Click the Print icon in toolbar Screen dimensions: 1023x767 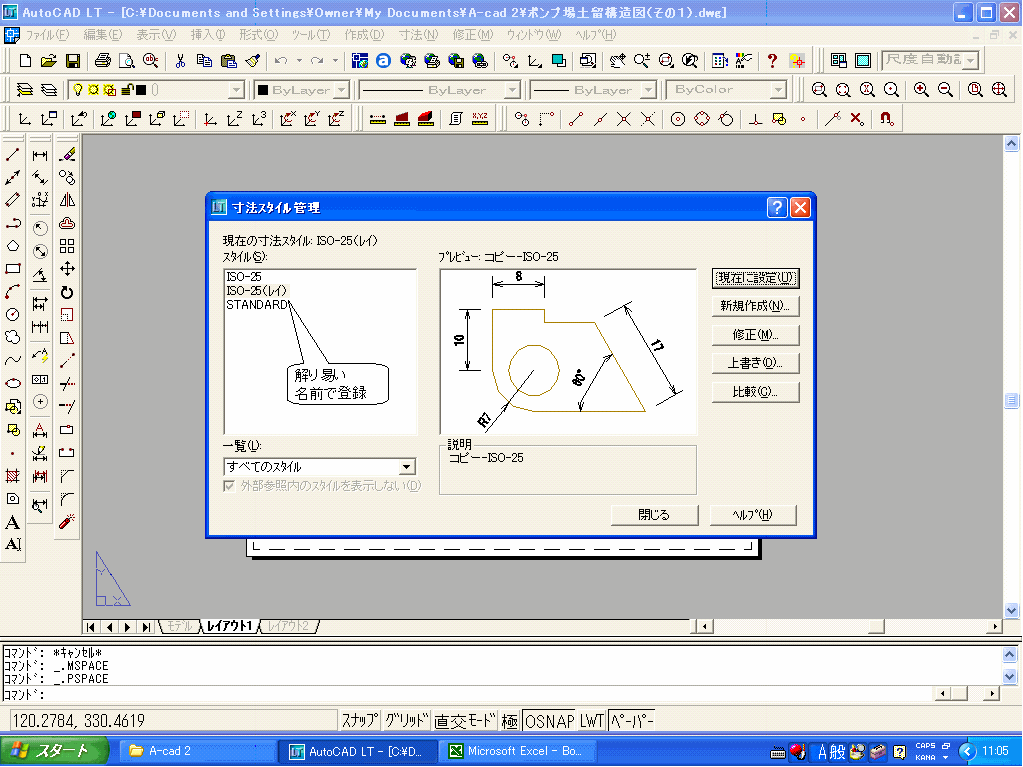[102, 61]
